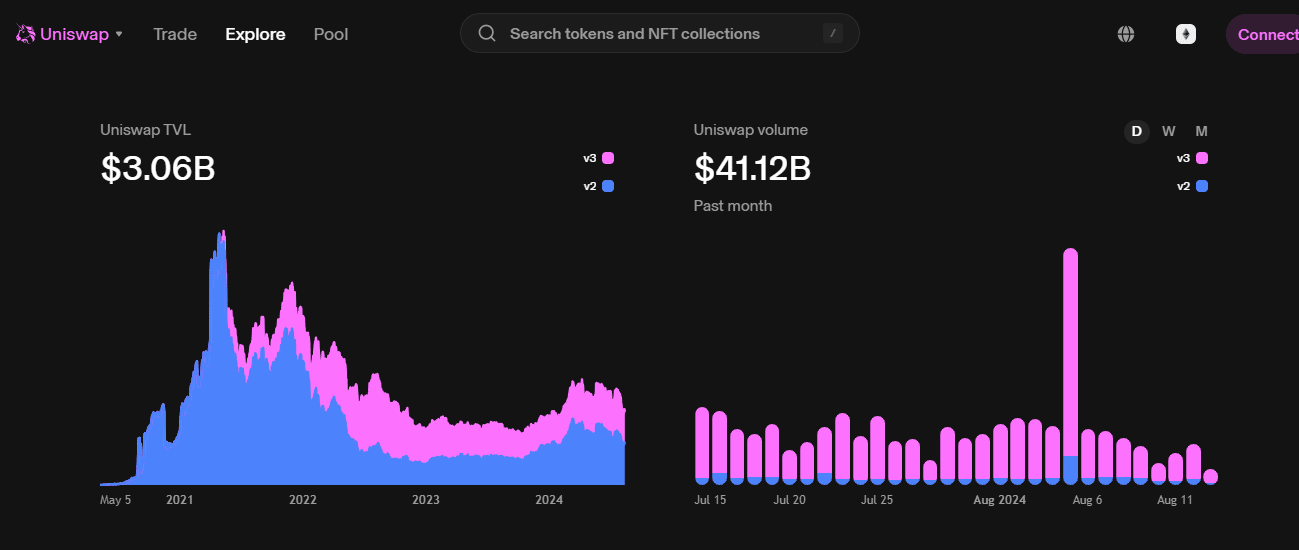Go to the Pool page
The height and width of the screenshot is (550, 1299).
coord(331,34)
